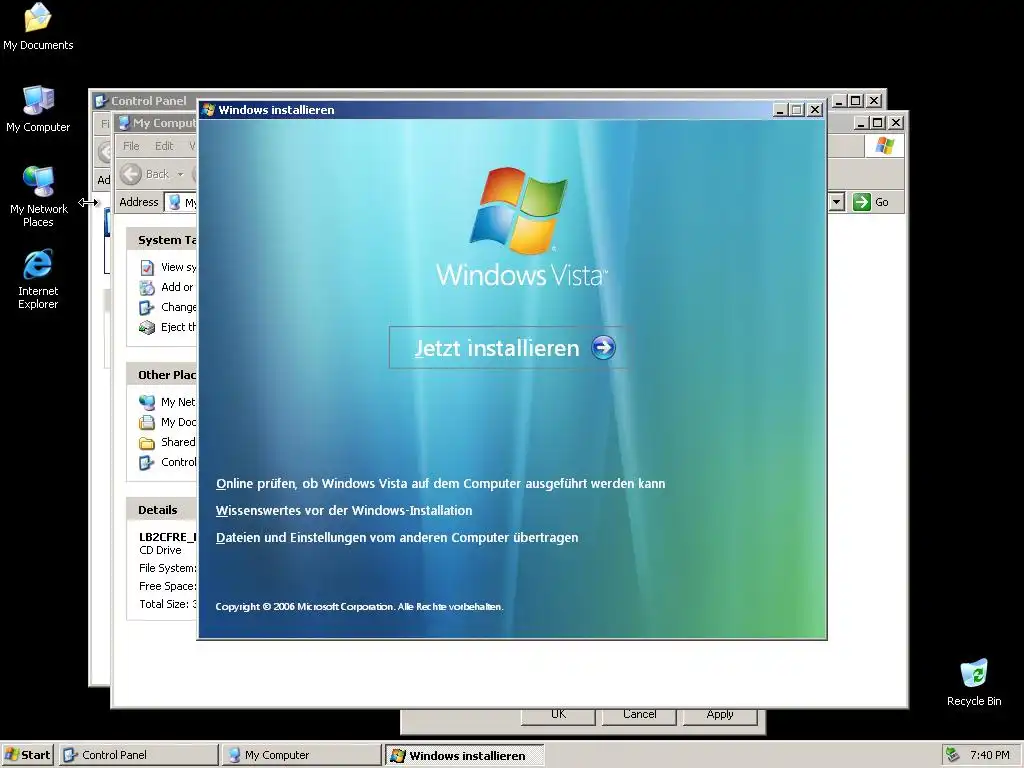
Task: Click the Apply button in background dialog
Action: [x=720, y=715]
